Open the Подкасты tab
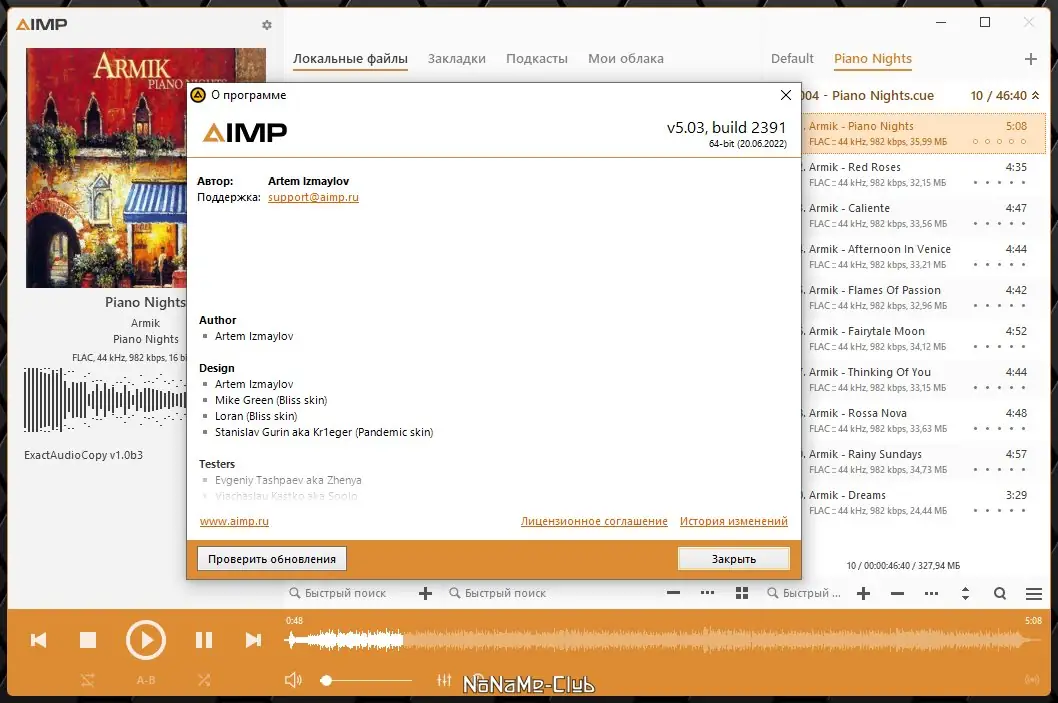 pos(537,59)
